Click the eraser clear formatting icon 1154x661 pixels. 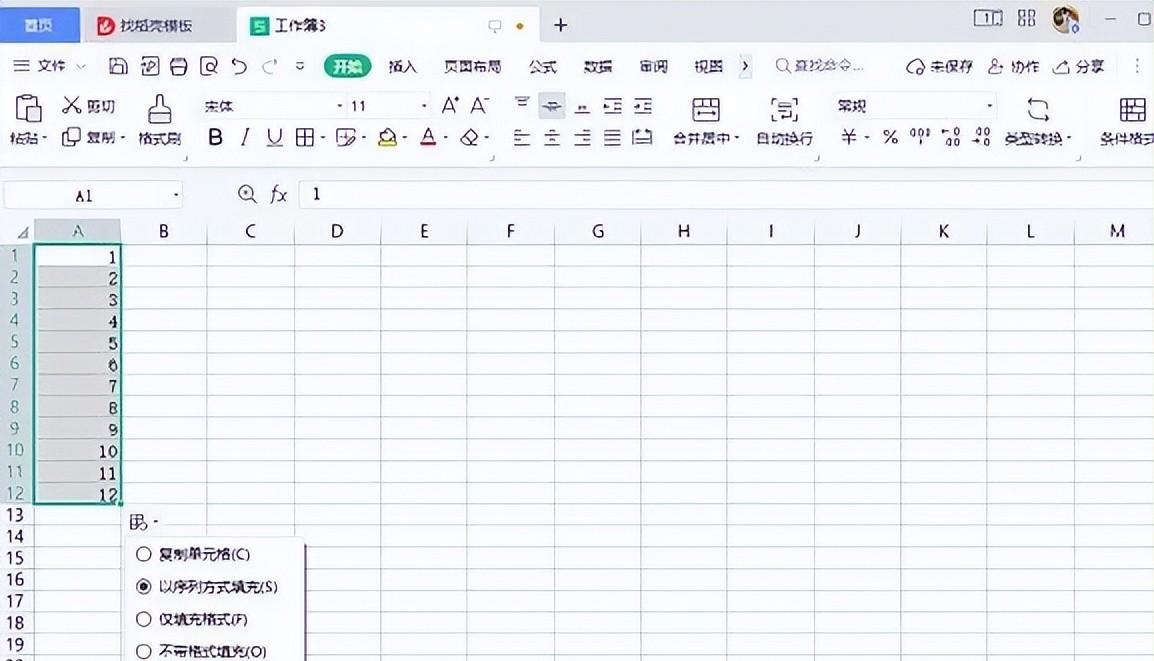[x=469, y=137]
